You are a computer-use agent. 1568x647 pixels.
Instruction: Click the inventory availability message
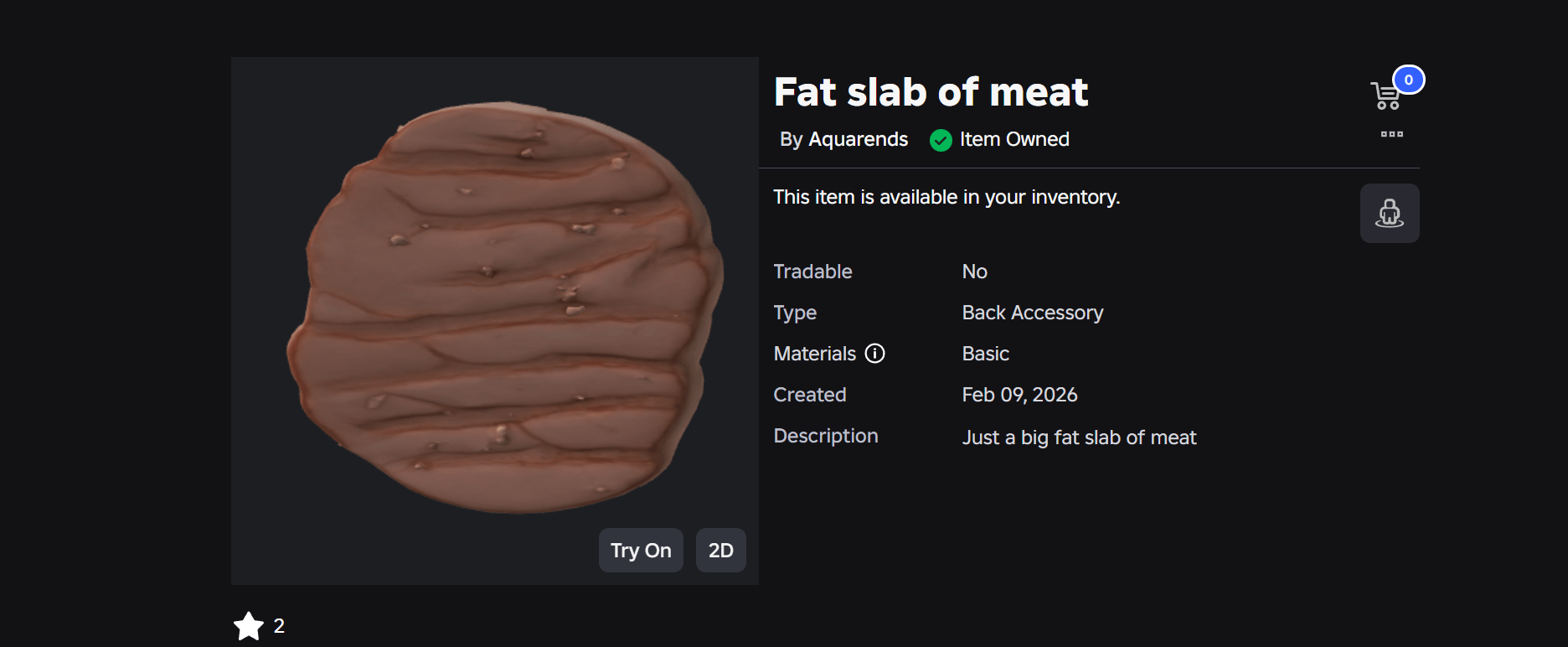click(x=946, y=197)
